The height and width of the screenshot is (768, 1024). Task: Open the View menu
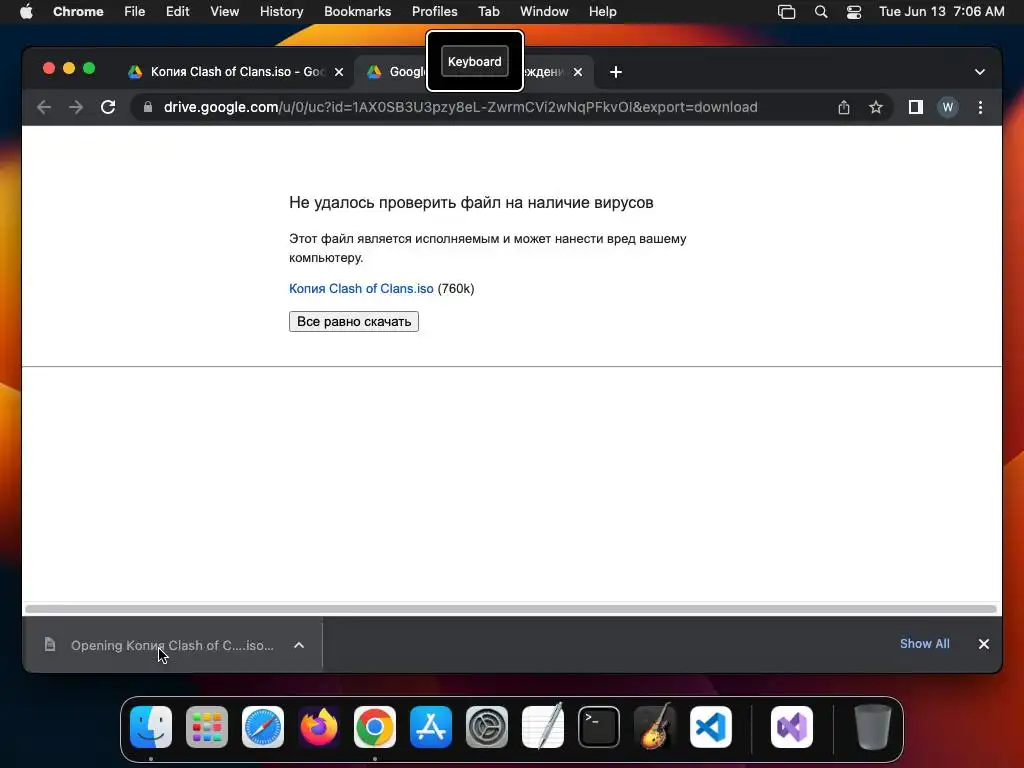(225, 12)
